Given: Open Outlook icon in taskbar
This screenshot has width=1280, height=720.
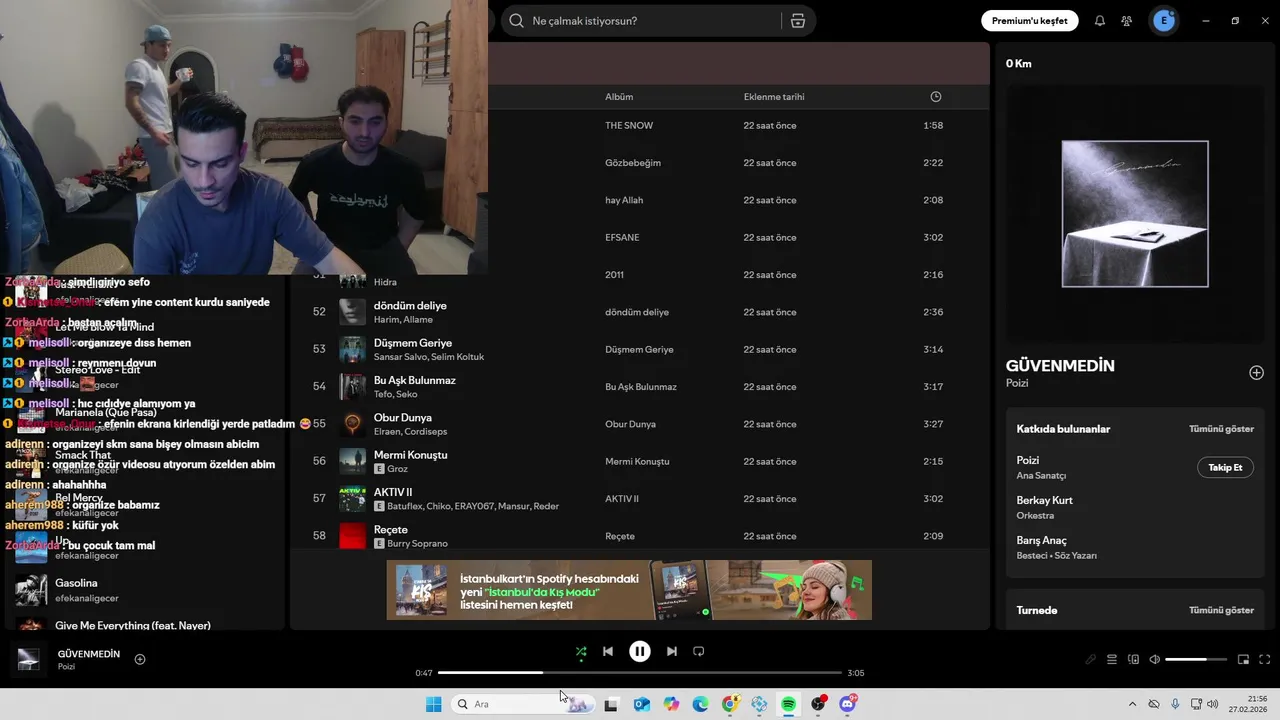Looking at the screenshot, I should pos(642,704).
